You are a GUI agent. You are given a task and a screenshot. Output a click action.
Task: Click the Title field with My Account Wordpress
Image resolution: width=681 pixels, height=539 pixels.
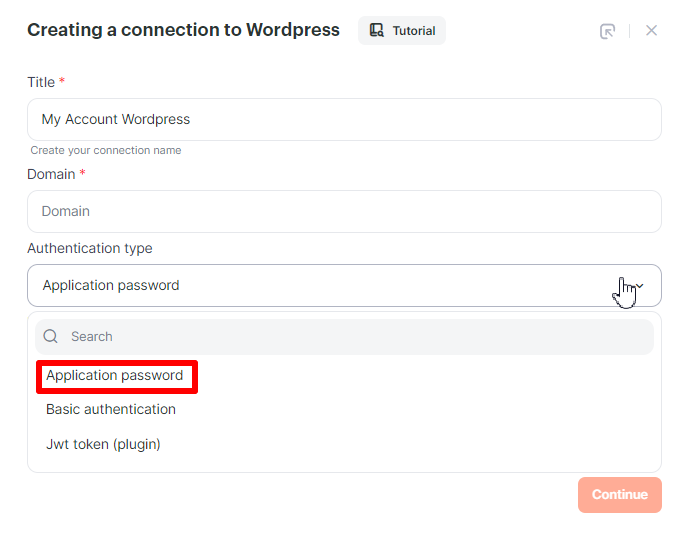tap(343, 120)
